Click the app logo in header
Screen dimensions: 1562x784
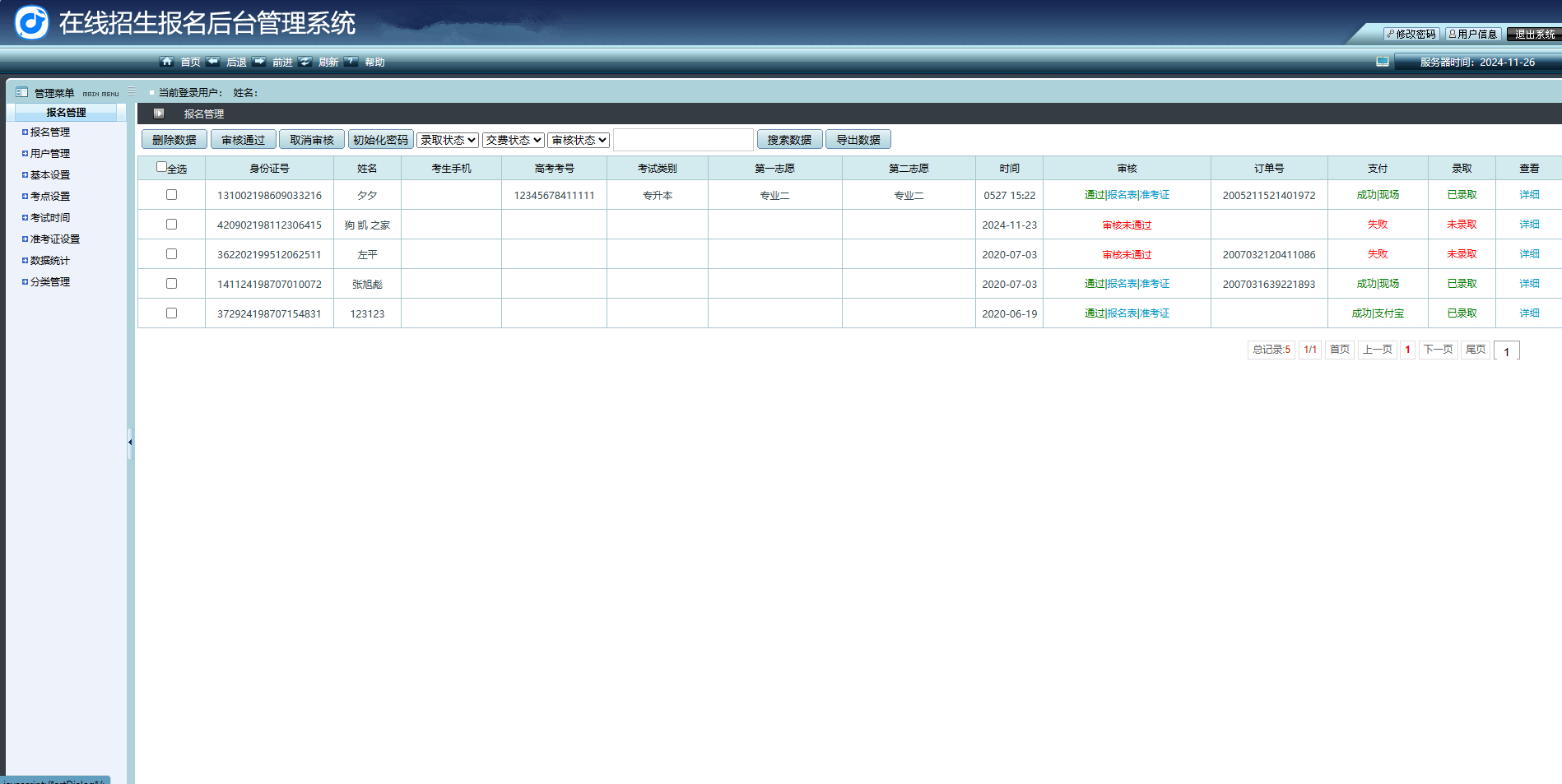click(32, 22)
